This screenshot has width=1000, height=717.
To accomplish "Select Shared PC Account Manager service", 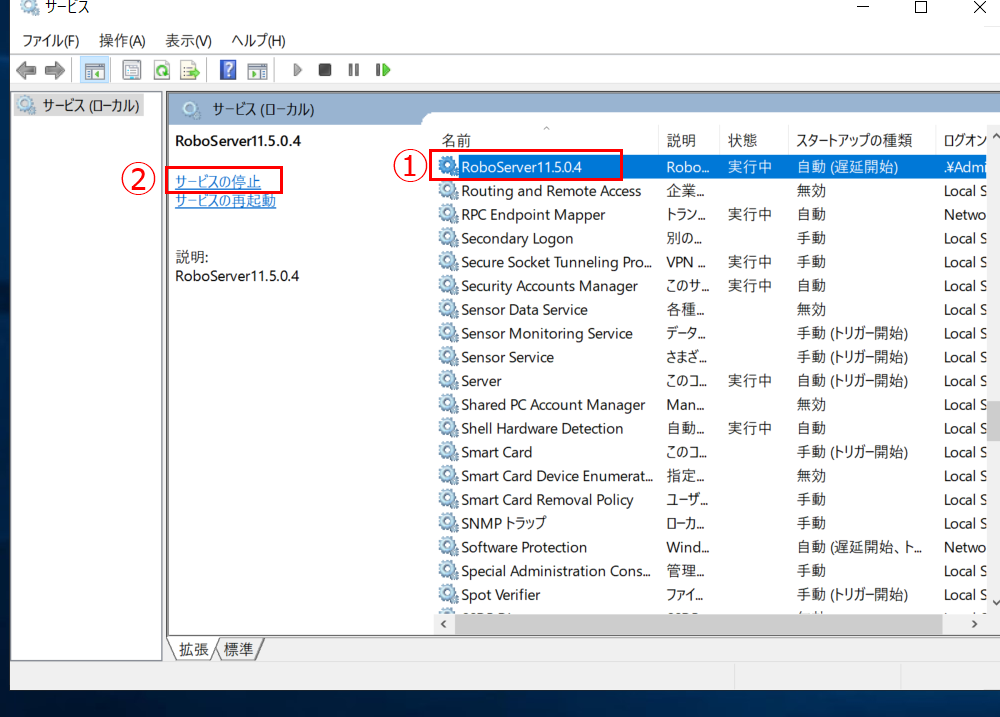I will (x=712, y=404).
